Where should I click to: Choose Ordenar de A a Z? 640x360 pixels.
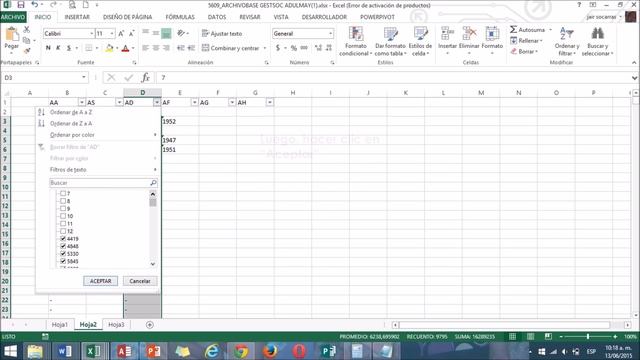[x=71, y=112]
